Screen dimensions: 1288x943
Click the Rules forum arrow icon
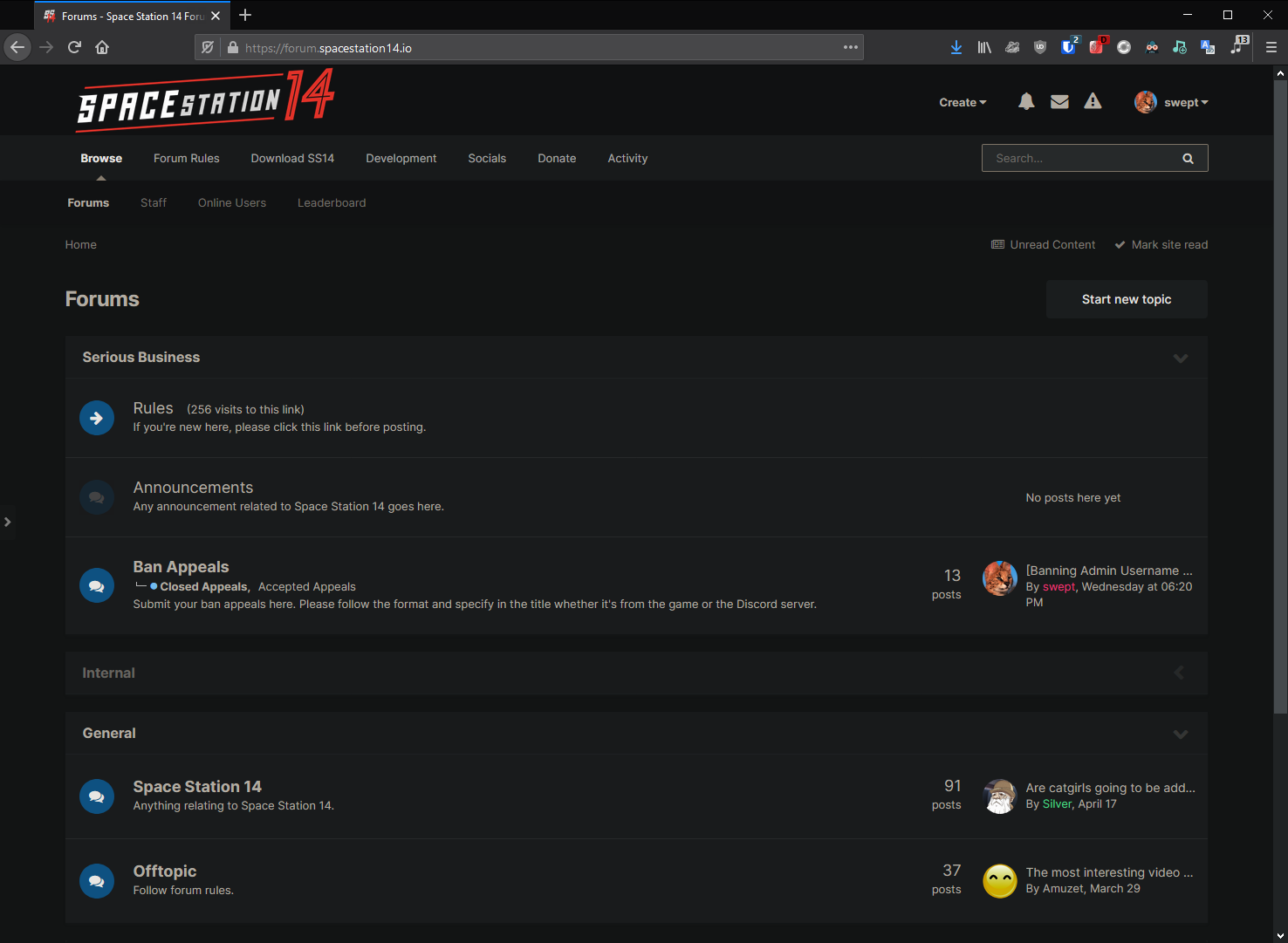(97, 419)
